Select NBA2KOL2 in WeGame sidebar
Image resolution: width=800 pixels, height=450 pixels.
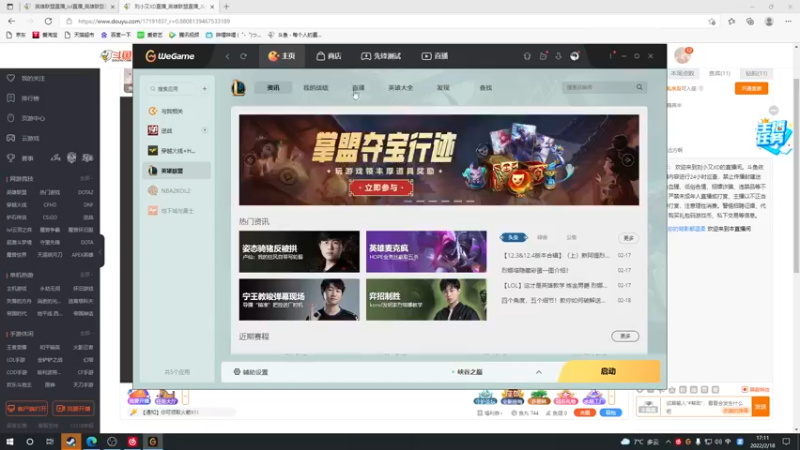tap(177, 190)
